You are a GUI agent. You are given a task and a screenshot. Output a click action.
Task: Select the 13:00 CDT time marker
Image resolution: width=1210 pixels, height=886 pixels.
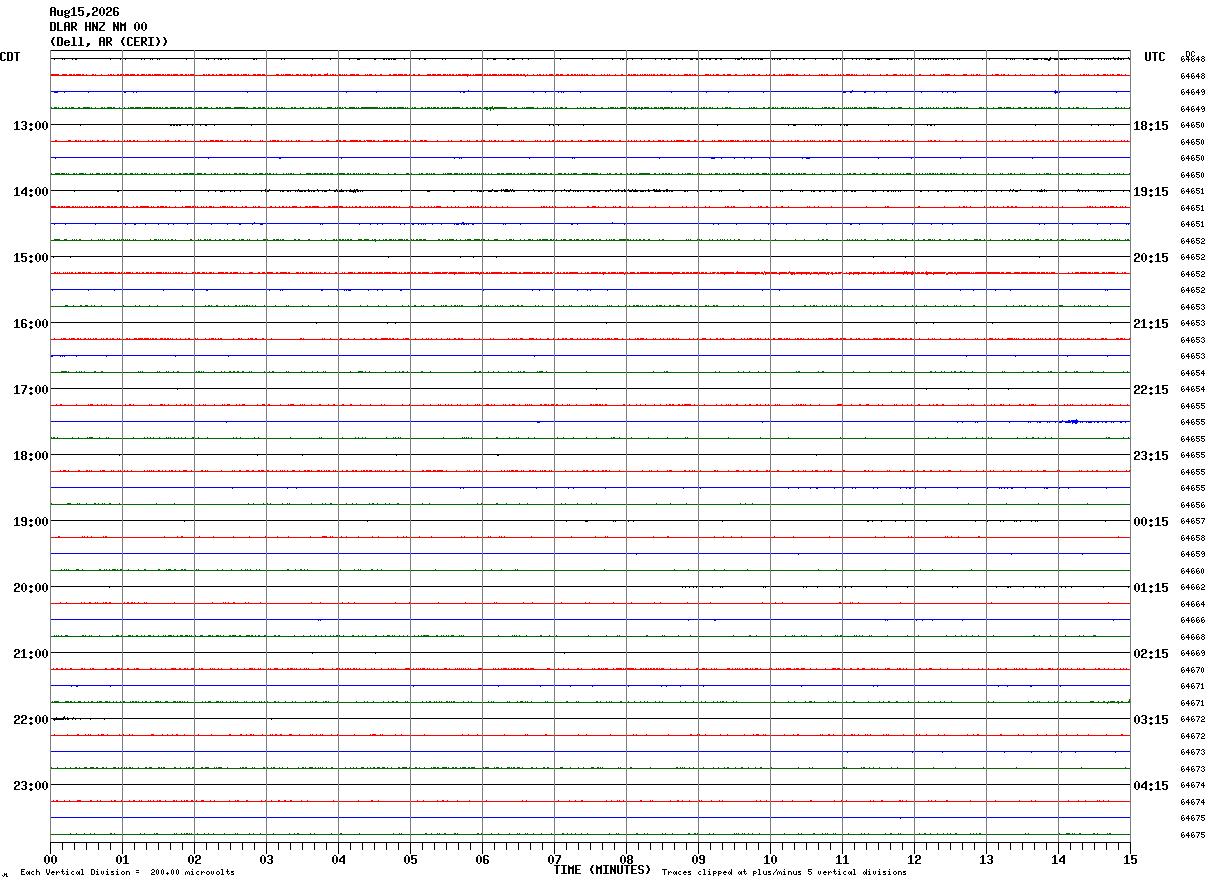30,125
